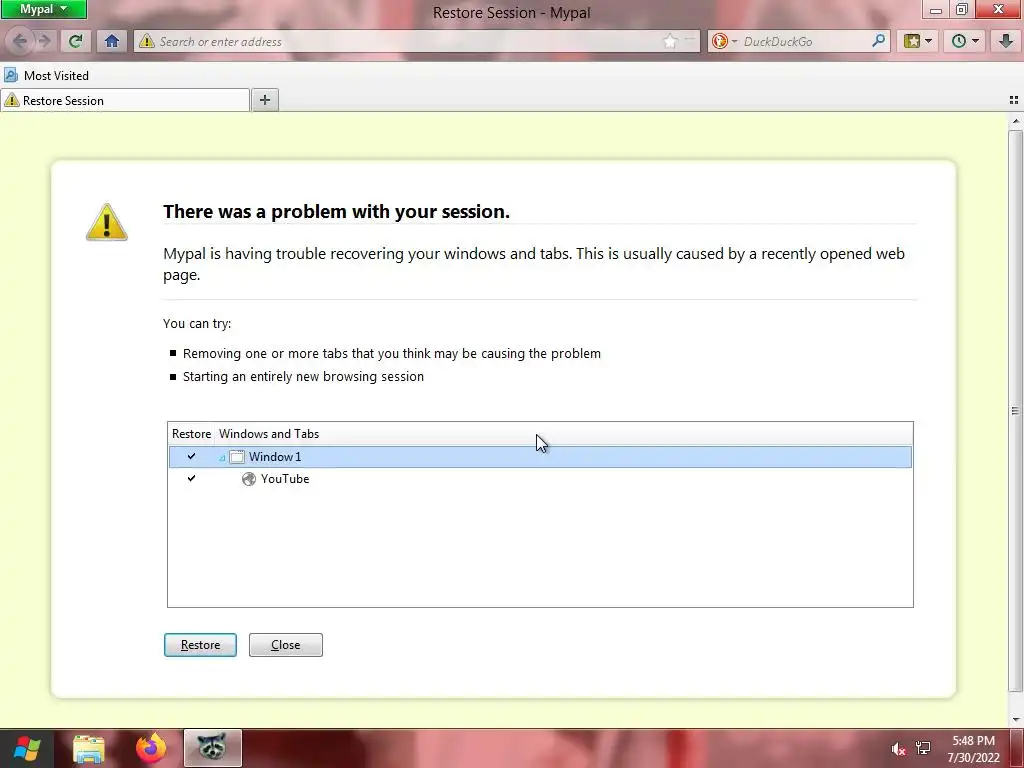Open File Explorer from the taskbar
This screenshot has height=768, width=1024.
pos(88,748)
